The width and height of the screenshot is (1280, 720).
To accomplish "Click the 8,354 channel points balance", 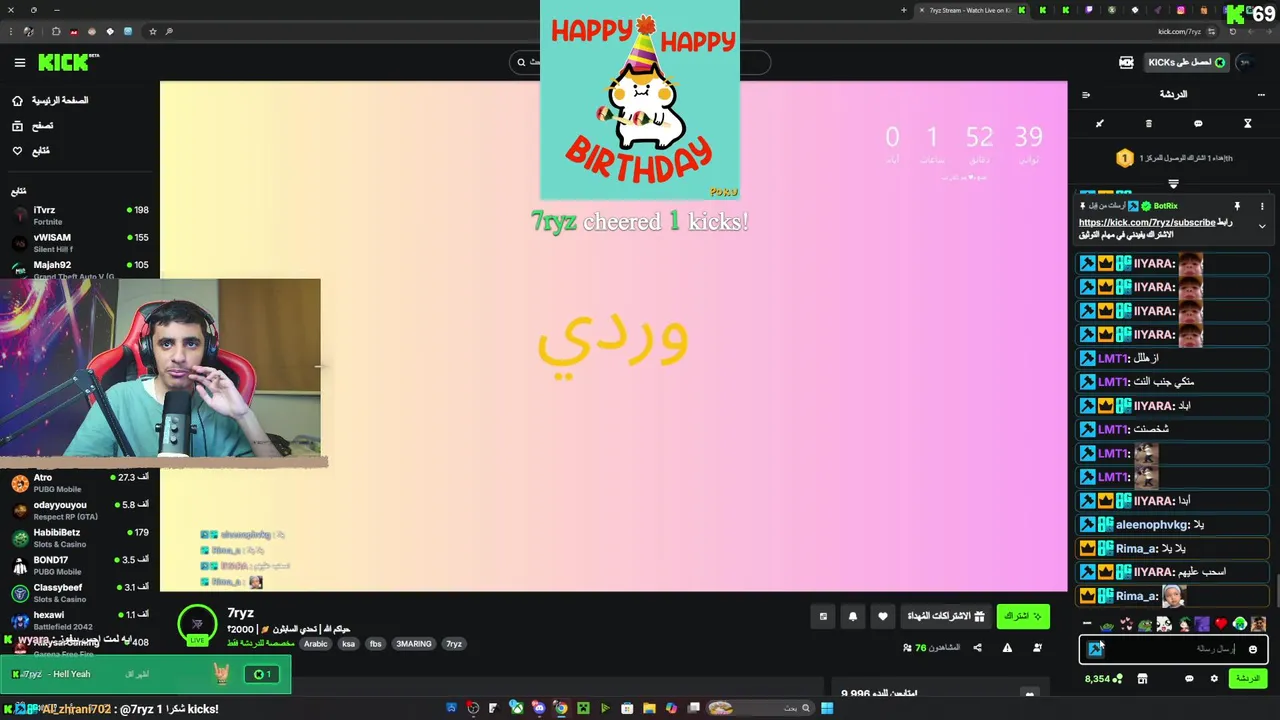I will tap(1103, 678).
